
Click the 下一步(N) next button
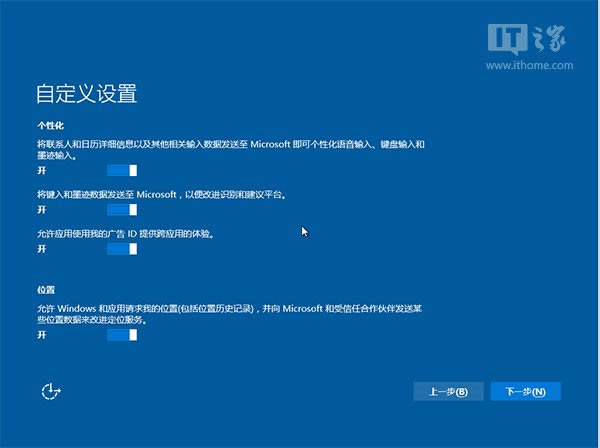pyautogui.click(x=525, y=391)
